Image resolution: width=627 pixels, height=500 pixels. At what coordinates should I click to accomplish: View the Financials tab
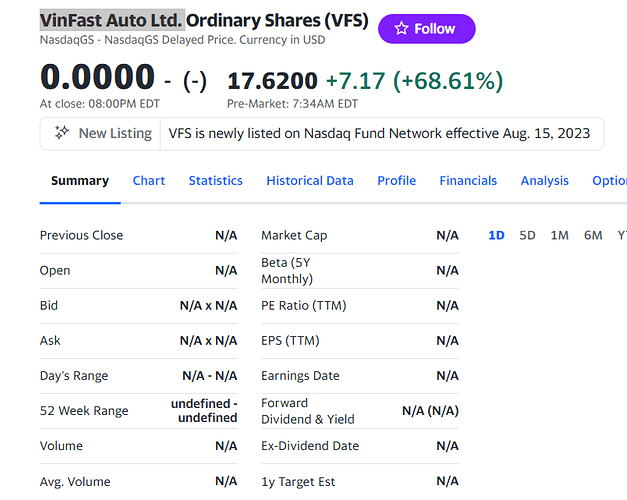(468, 181)
